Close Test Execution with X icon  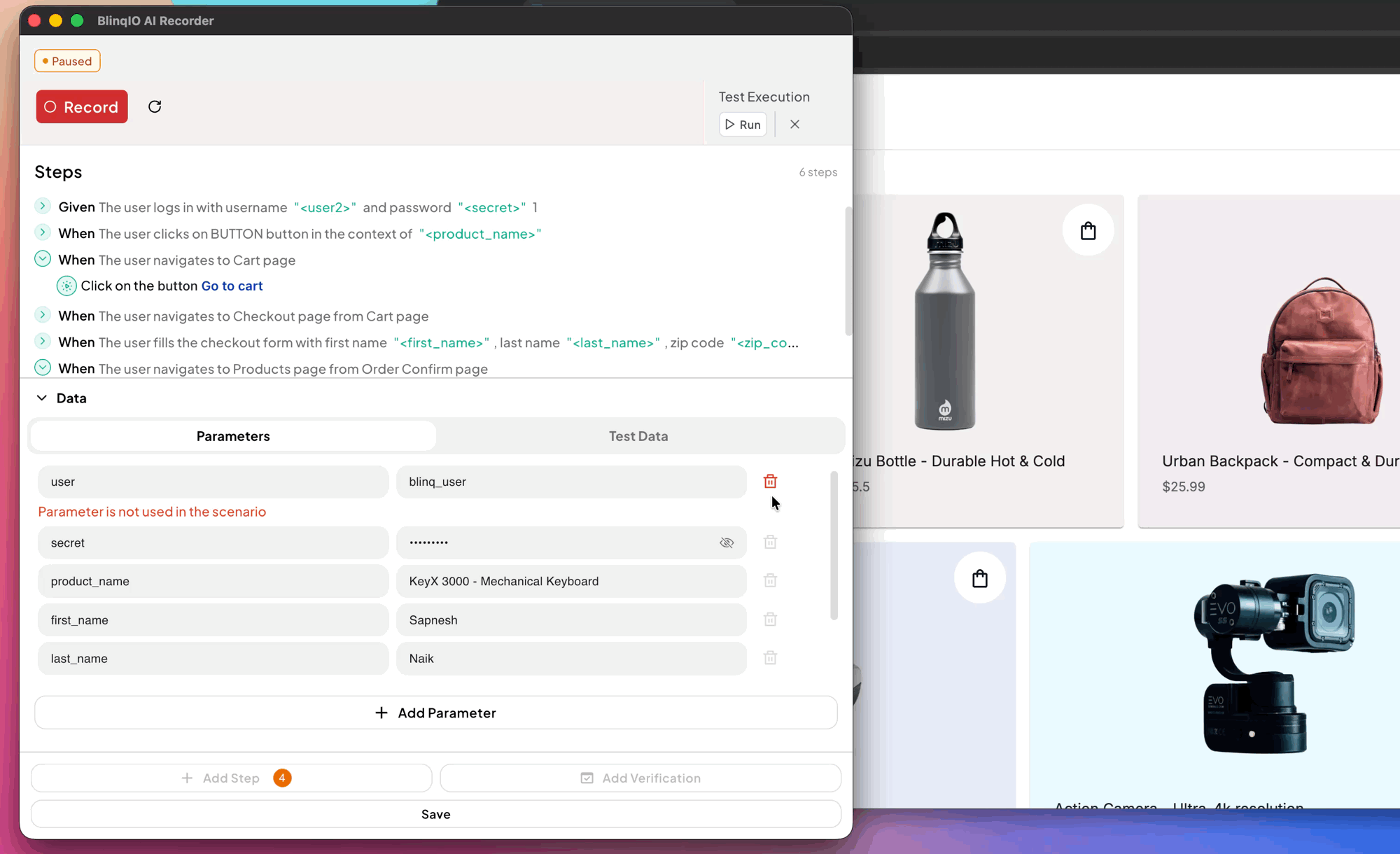coord(794,125)
